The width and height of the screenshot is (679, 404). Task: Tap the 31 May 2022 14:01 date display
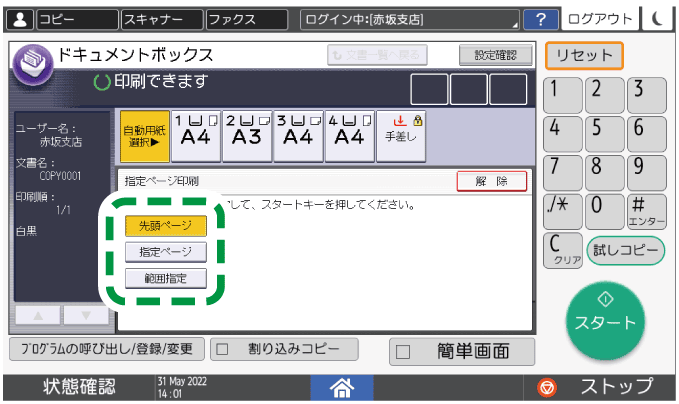click(x=182, y=387)
